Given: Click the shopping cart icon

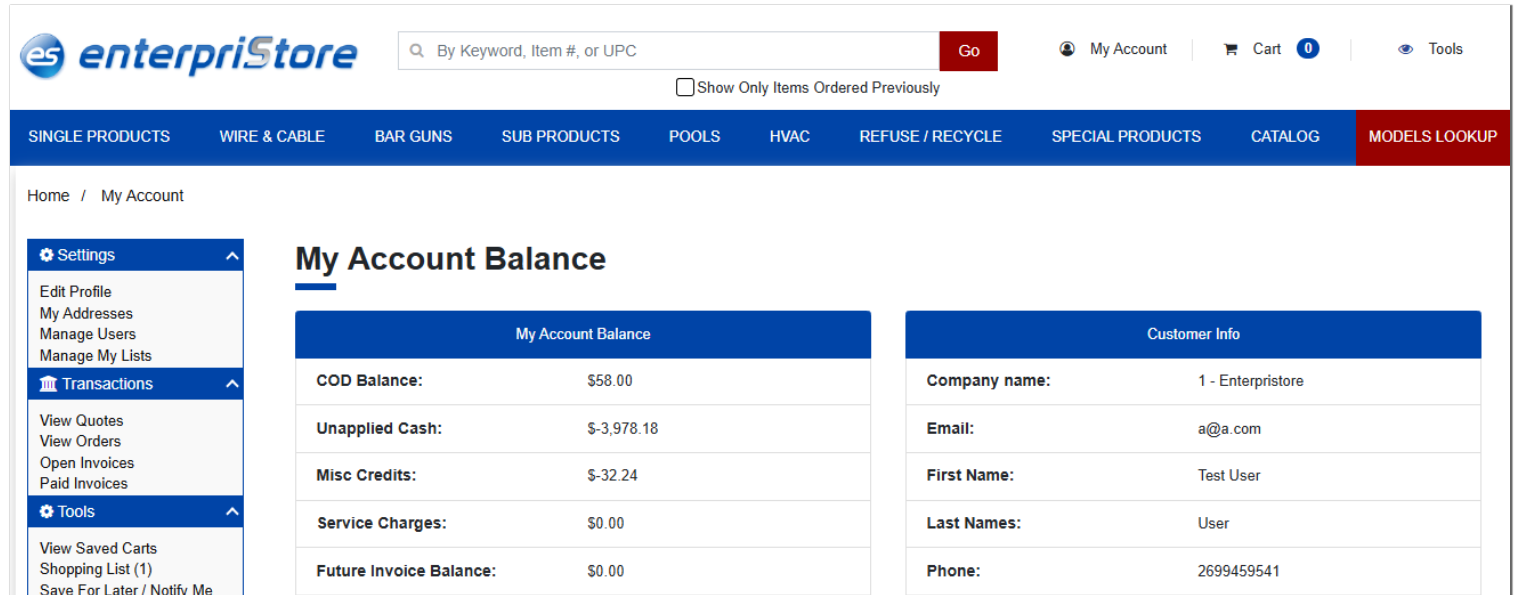Looking at the screenshot, I should click(1230, 49).
